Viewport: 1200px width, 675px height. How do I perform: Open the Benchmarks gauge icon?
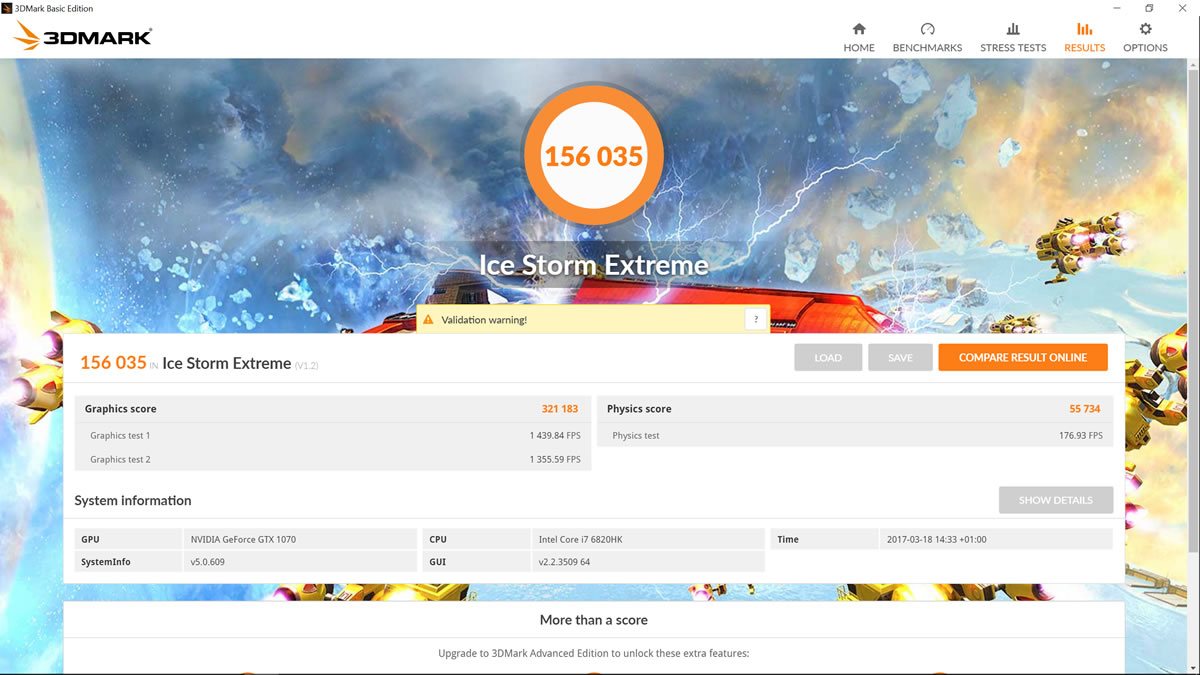927,29
